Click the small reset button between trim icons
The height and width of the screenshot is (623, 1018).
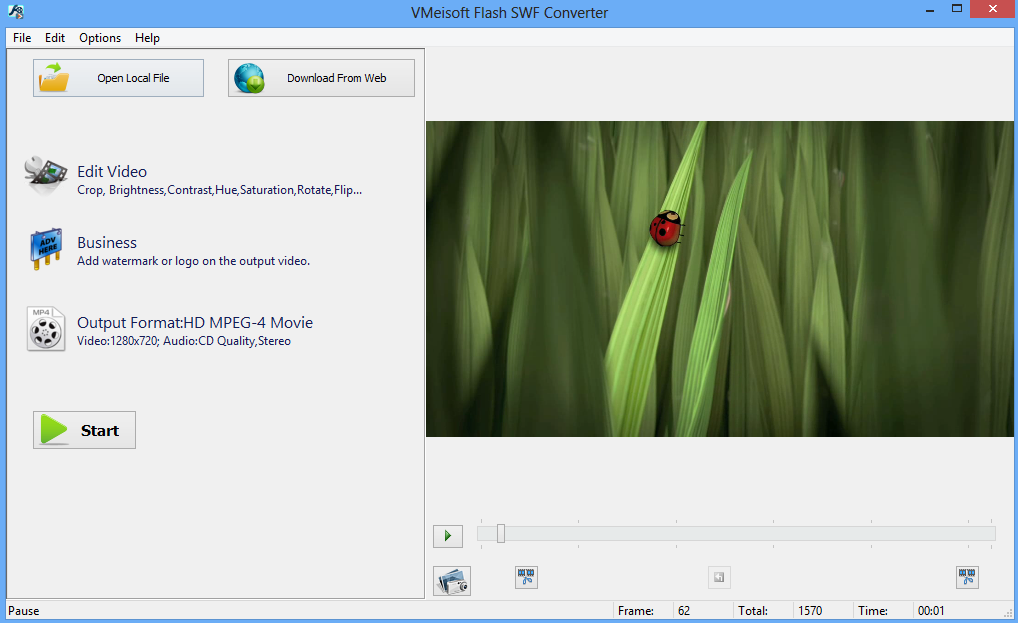click(x=719, y=575)
